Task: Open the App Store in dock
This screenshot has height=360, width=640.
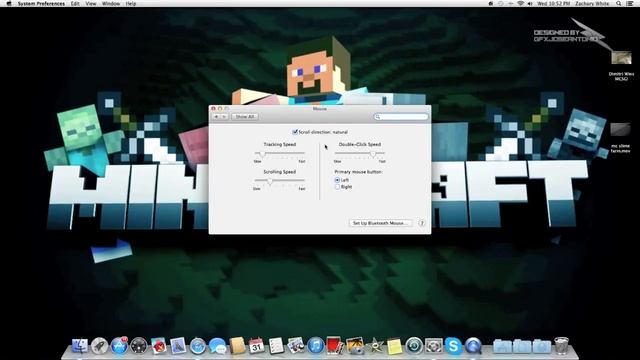Action: click(x=119, y=346)
